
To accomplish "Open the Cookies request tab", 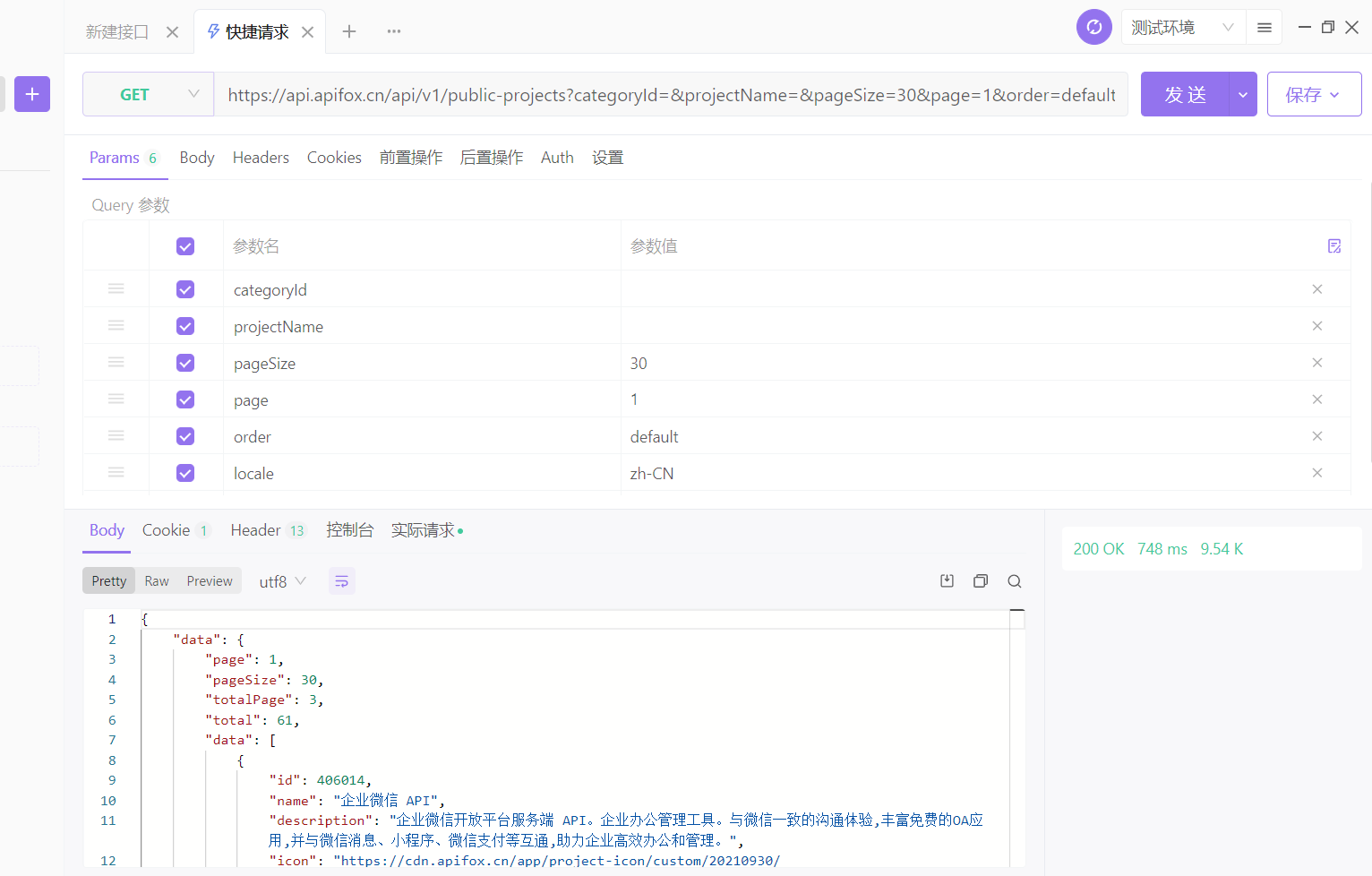I will 334,158.
